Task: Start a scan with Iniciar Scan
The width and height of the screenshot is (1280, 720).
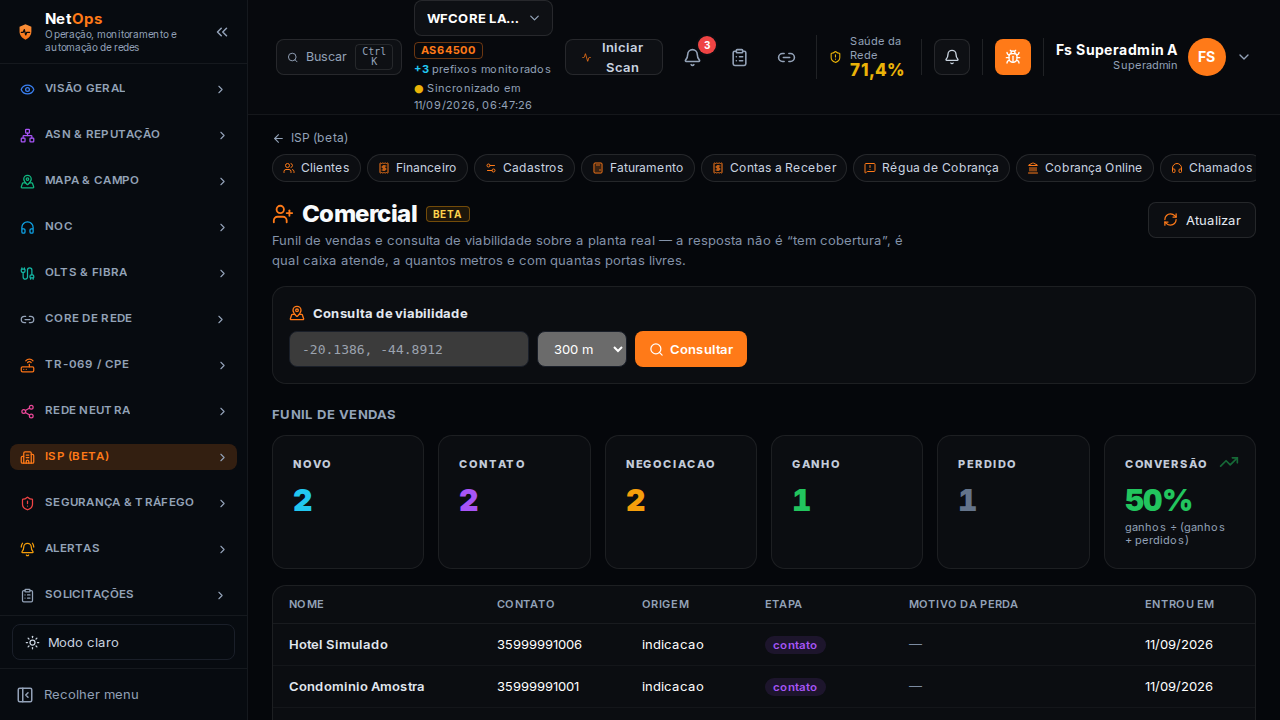Action: (614, 57)
